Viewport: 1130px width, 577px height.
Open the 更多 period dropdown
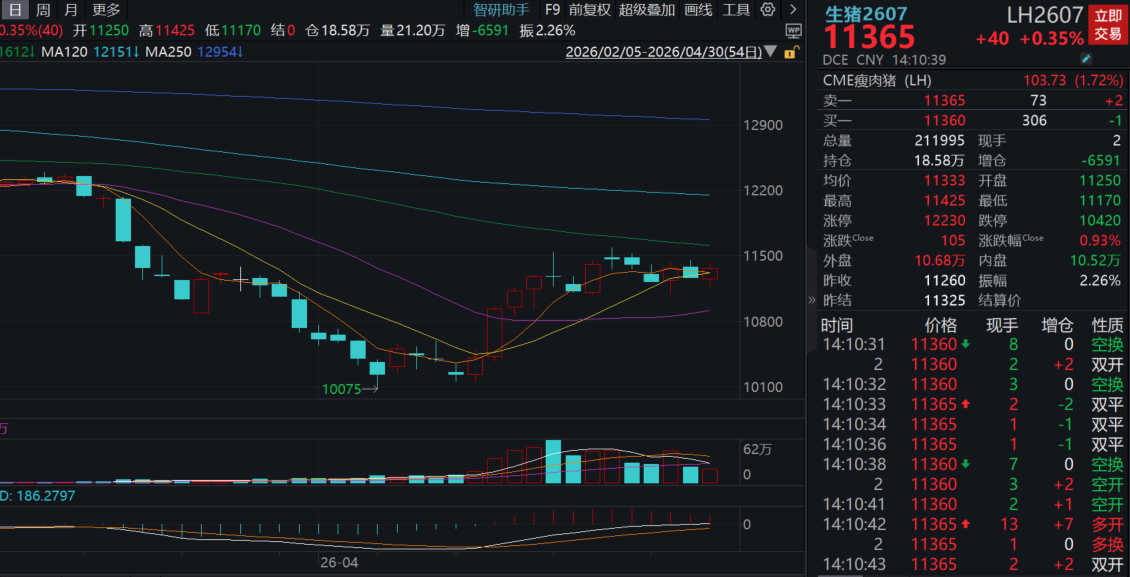105,10
